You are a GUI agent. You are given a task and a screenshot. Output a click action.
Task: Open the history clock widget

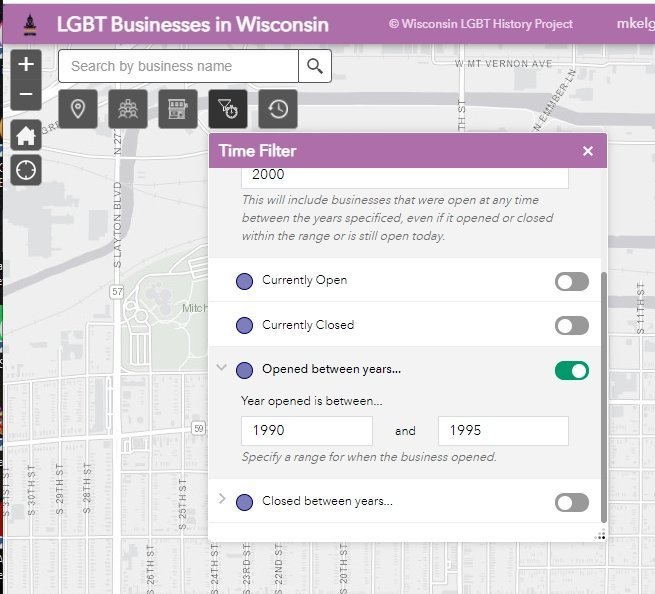[278, 109]
